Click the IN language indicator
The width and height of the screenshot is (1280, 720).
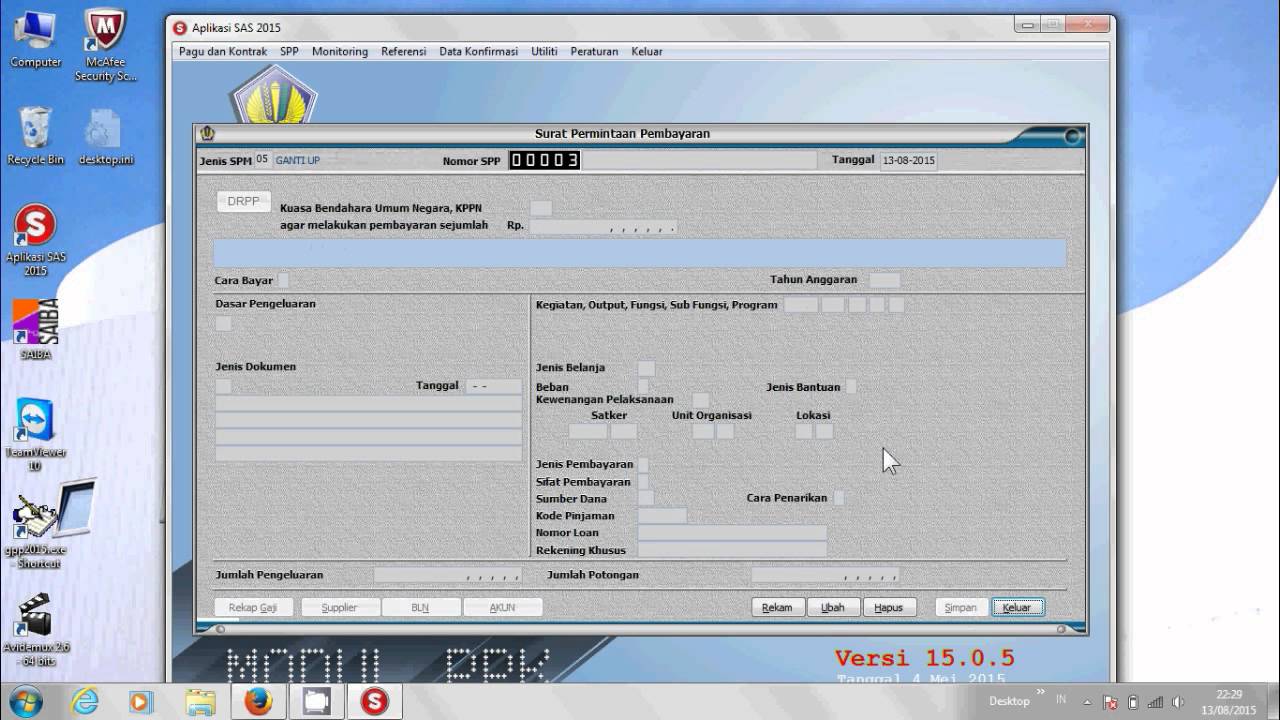coord(1061,700)
